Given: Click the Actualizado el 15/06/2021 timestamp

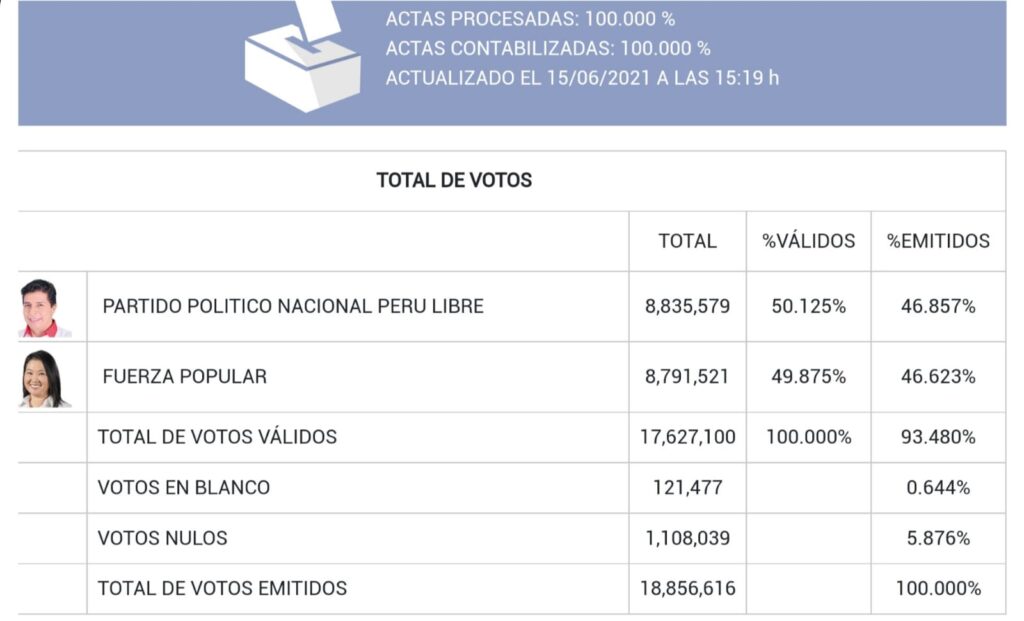Looking at the screenshot, I should pyautogui.click(x=582, y=78).
